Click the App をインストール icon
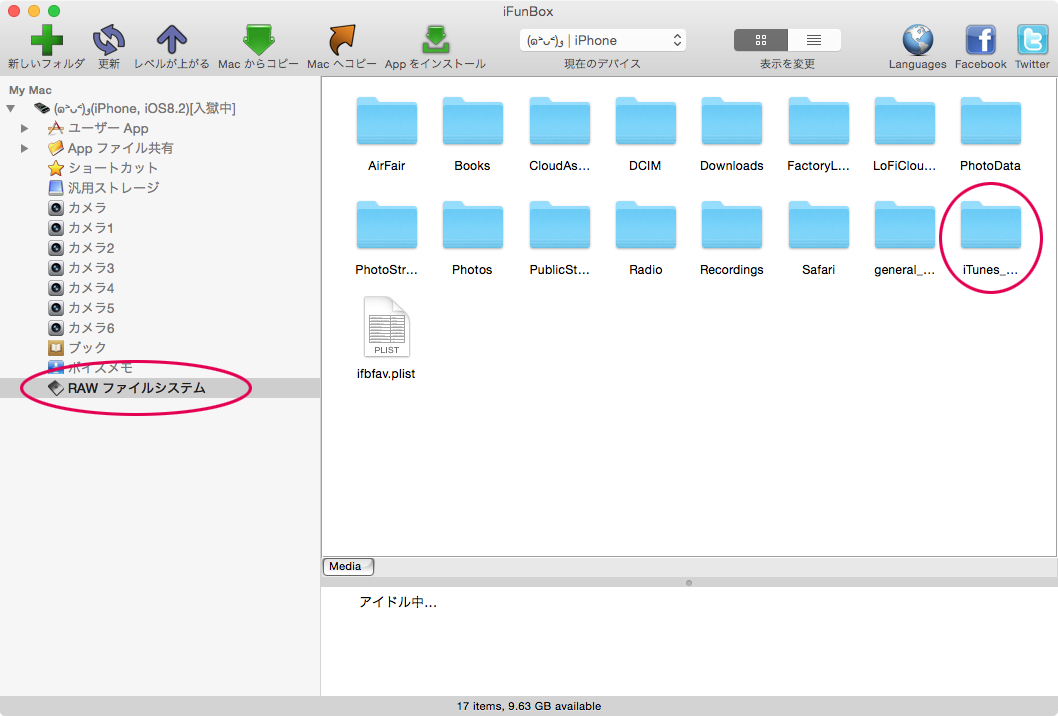The image size is (1058, 716). pos(435,40)
